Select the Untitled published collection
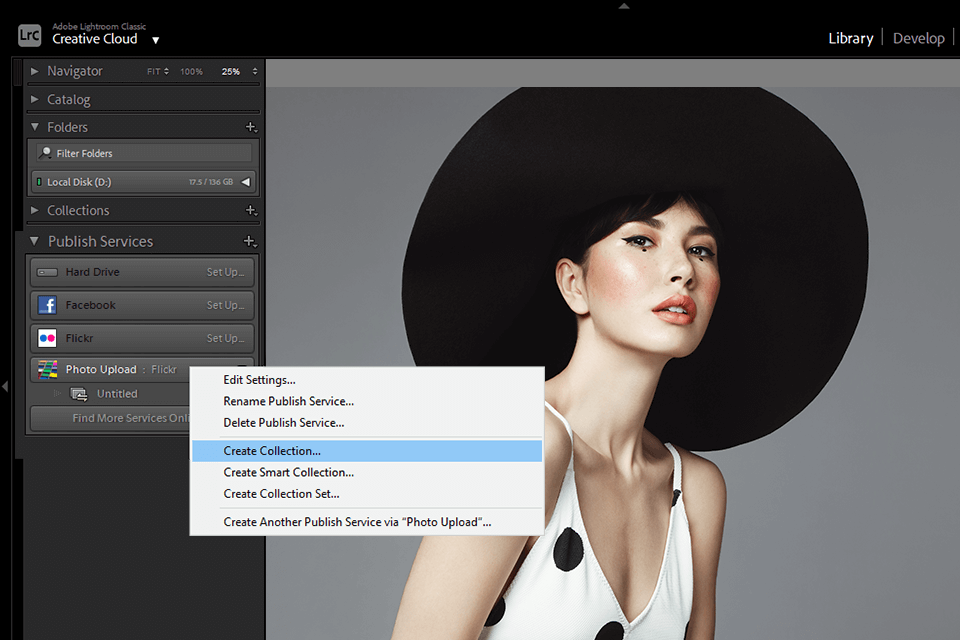Image resolution: width=960 pixels, height=640 pixels. [x=117, y=394]
